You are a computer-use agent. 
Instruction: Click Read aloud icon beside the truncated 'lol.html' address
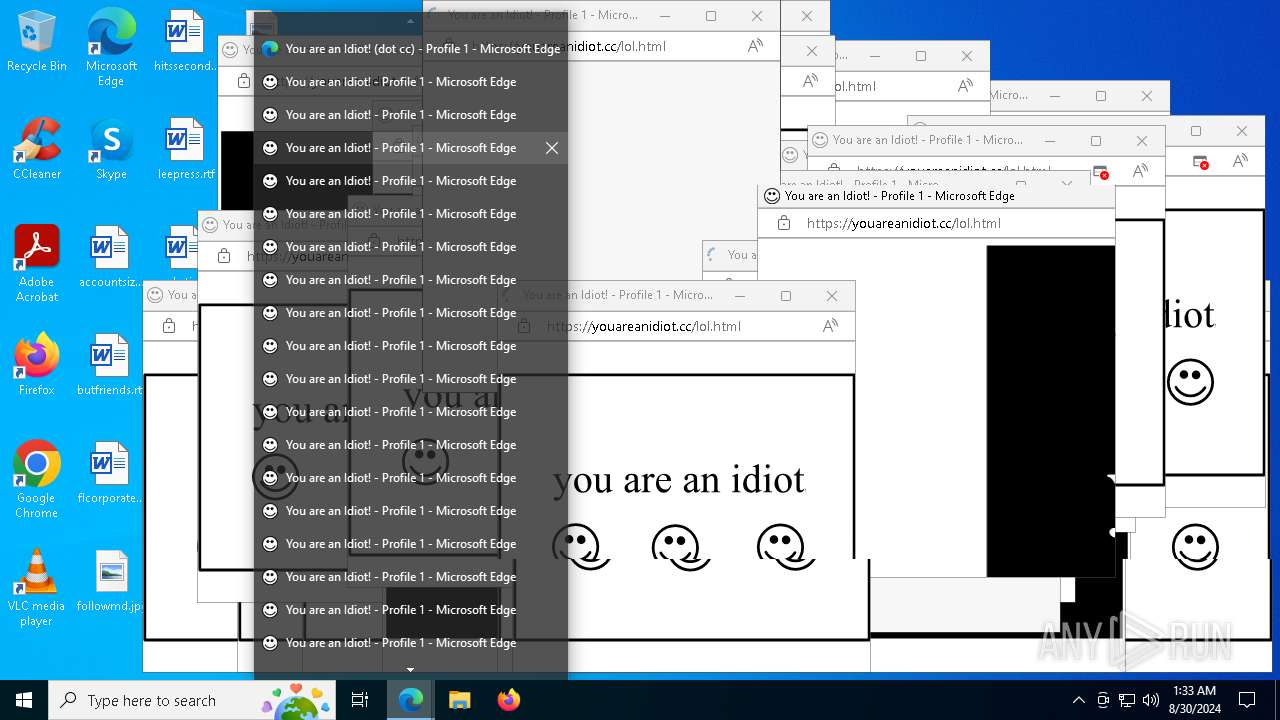coord(965,86)
